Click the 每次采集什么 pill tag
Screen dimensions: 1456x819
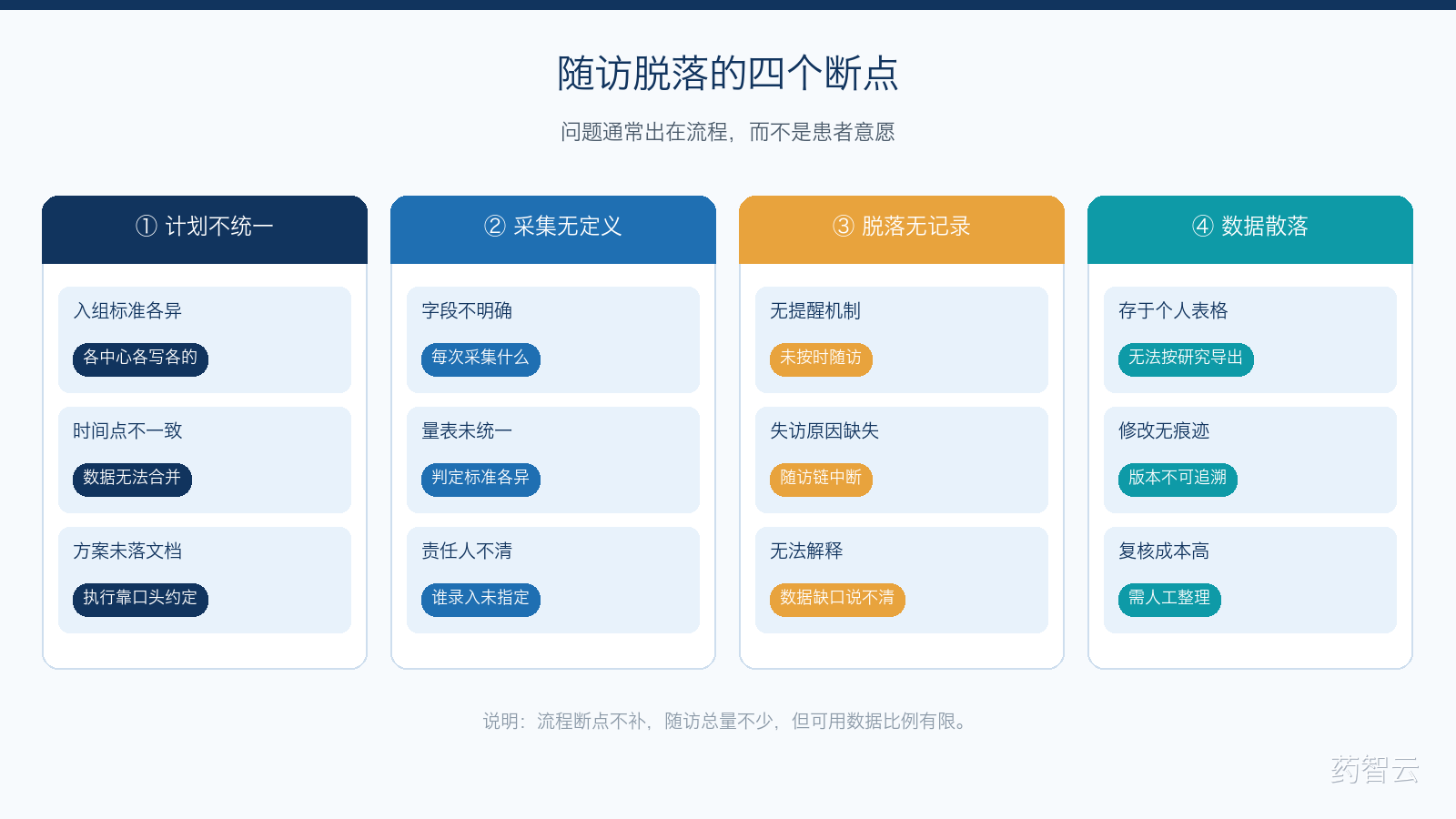(480, 358)
